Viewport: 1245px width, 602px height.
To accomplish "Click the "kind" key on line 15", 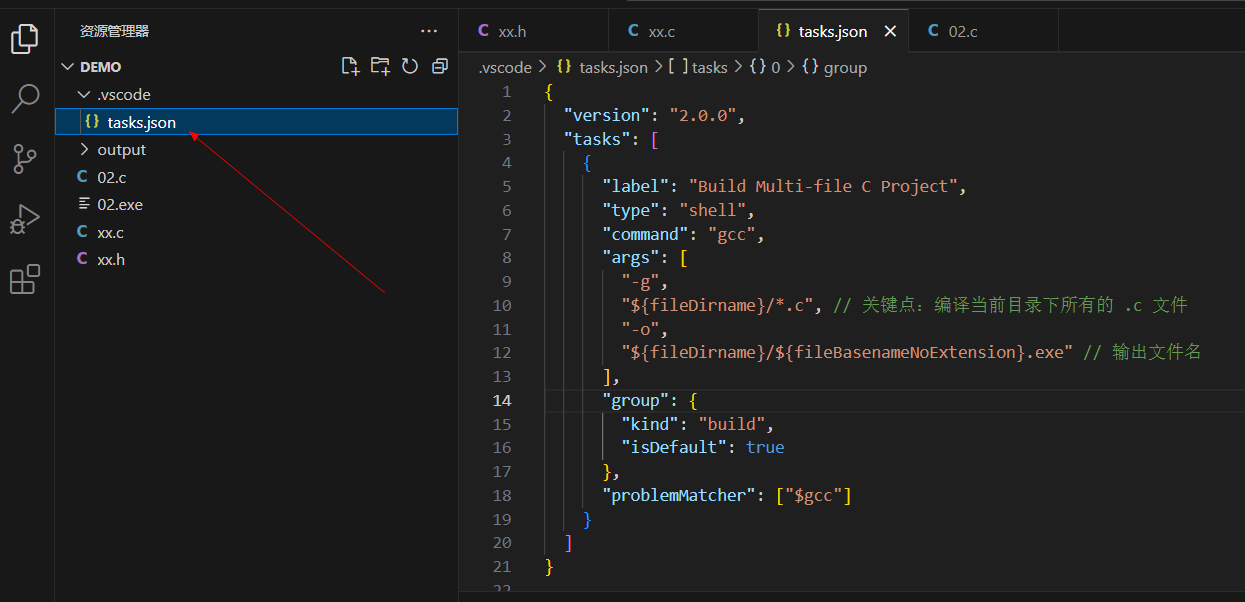I will click(x=650, y=424).
